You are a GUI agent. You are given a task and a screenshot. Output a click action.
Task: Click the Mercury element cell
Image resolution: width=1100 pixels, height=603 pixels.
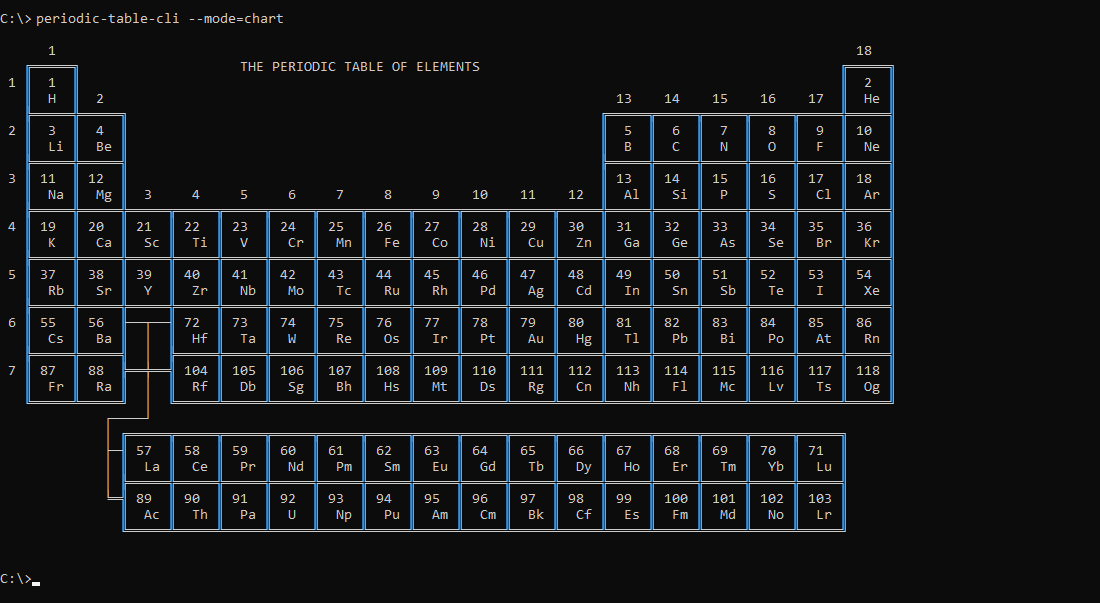pos(580,330)
